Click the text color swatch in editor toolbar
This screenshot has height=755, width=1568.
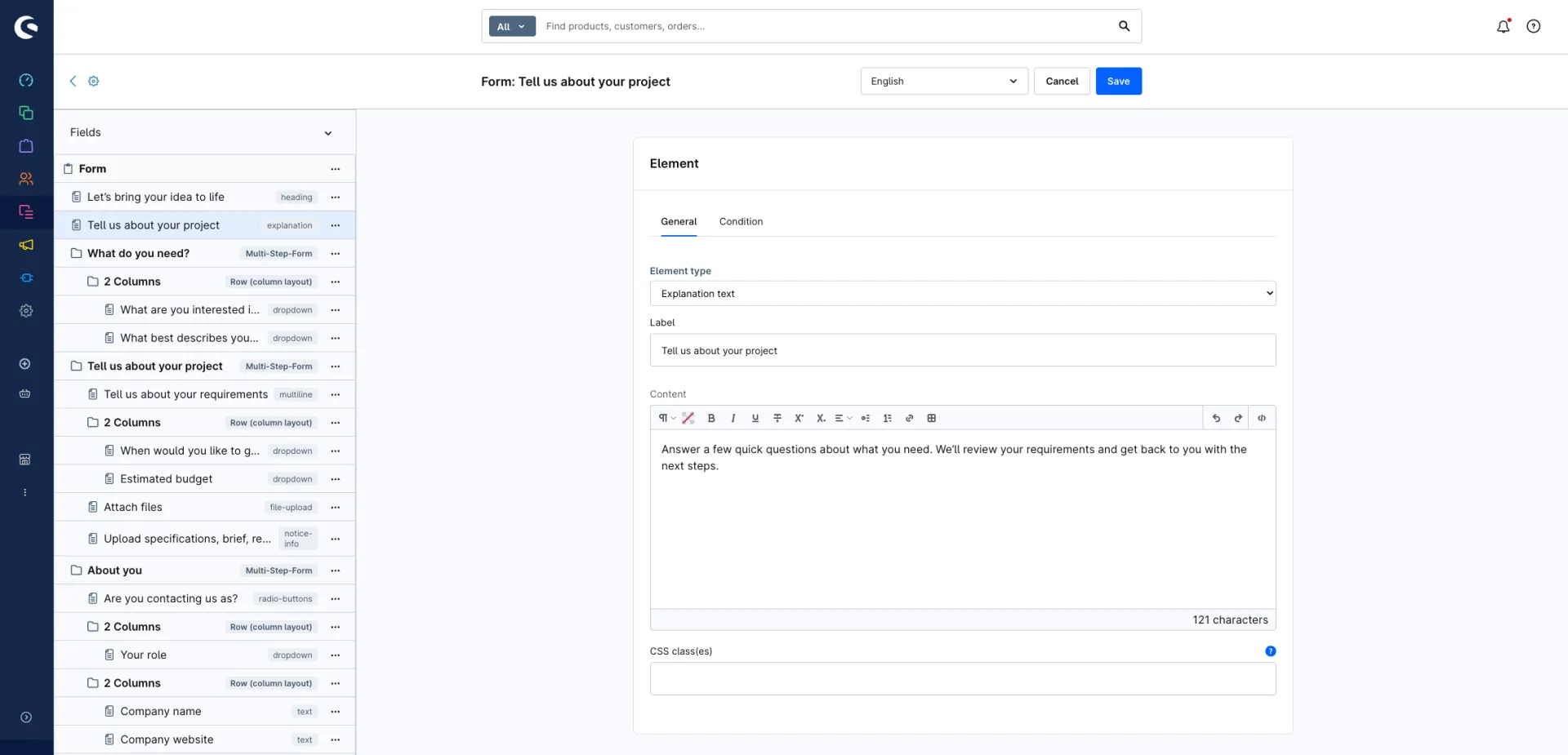tap(688, 418)
